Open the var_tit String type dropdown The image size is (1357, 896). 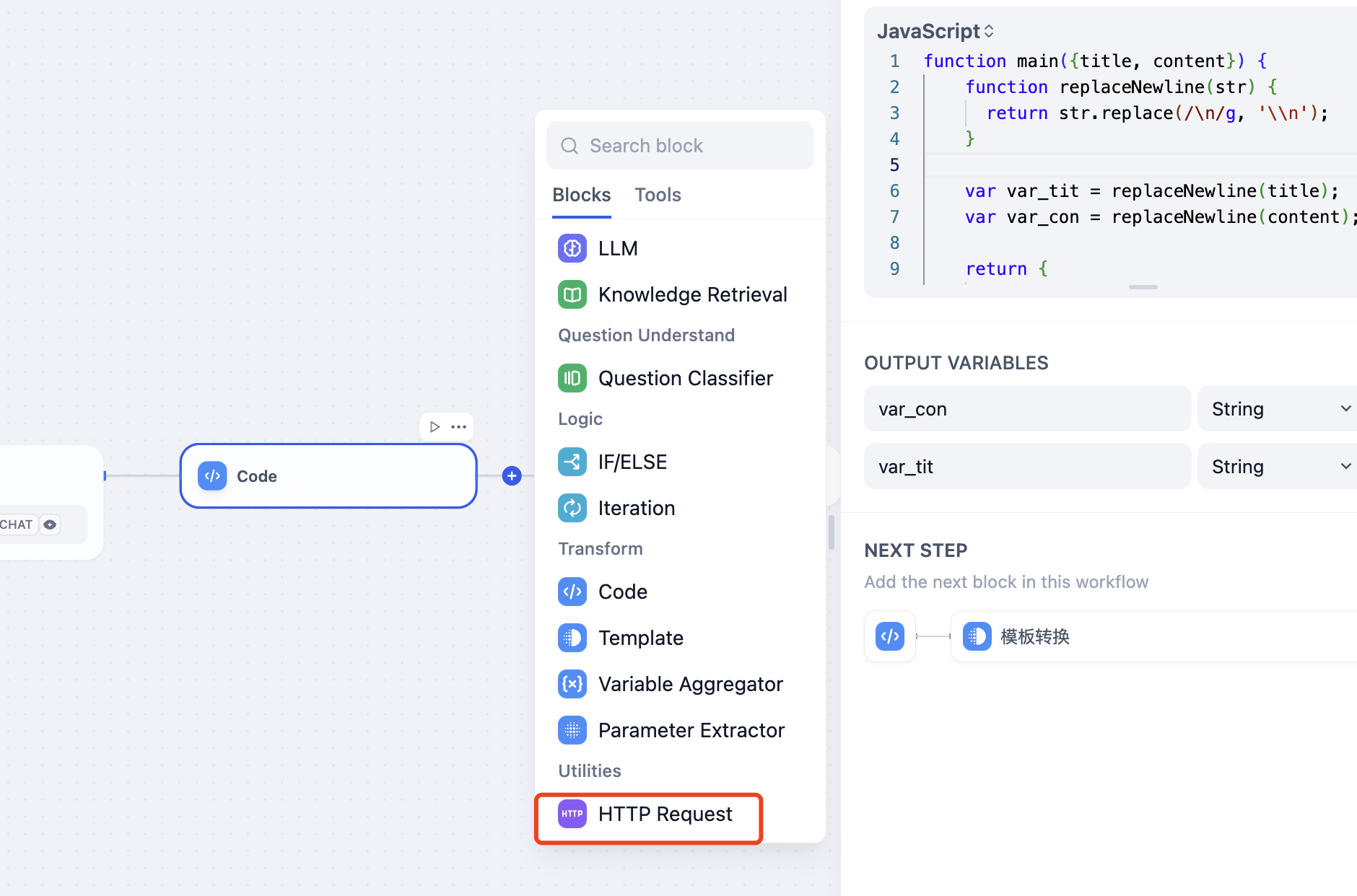click(x=1278, y=466)
